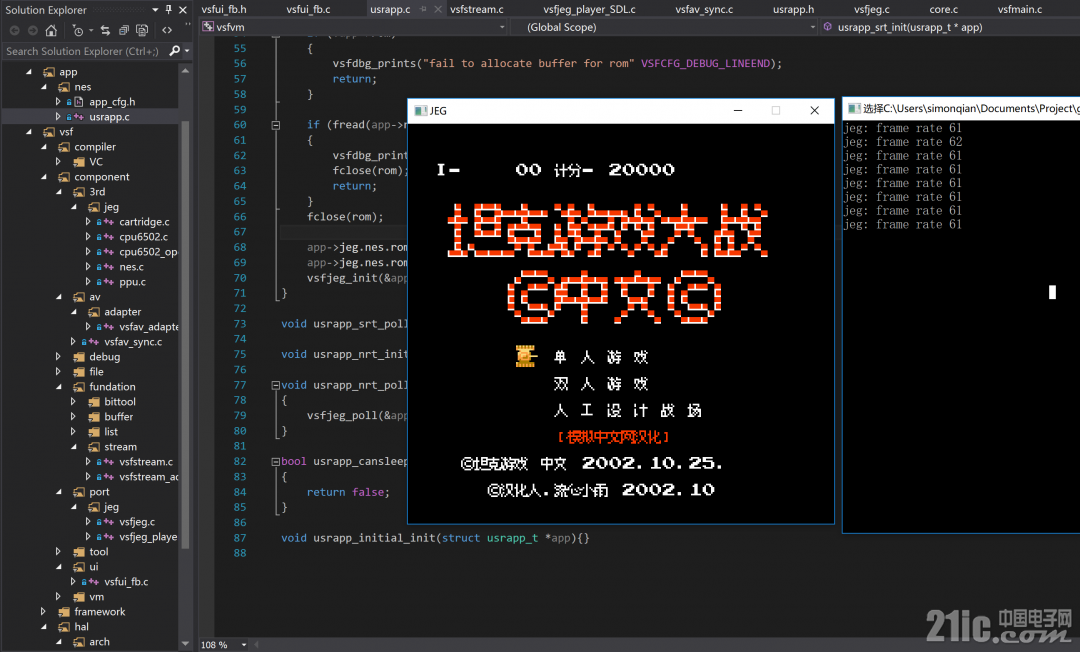Viewport: 1080px width, 652px height.
Task: Expand the debug folder node
Action: pyautogui.click(x=59, y=357)
